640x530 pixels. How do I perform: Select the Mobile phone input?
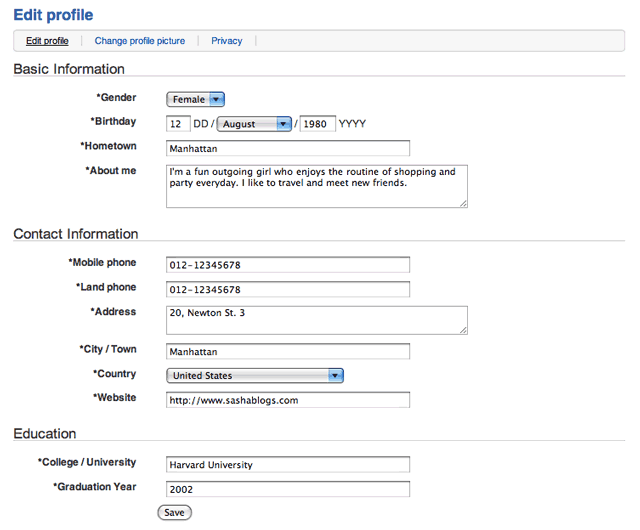pos(288,265)
